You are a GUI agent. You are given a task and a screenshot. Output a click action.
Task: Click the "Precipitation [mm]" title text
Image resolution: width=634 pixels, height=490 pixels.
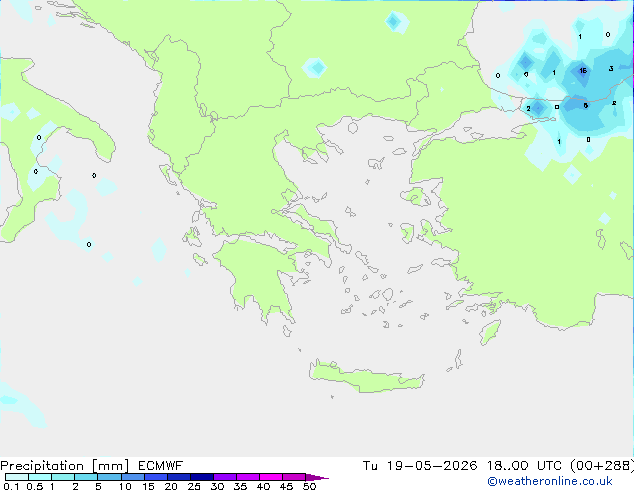[65, 466]
